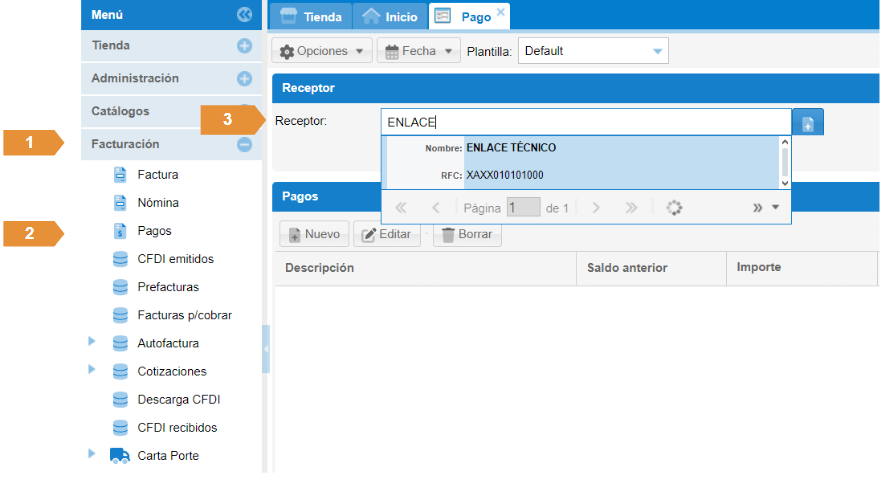The height and width of the screenshot is (502, 880).
Task: Switch to the Tienda tab
Action: click(x=312, y=17)
